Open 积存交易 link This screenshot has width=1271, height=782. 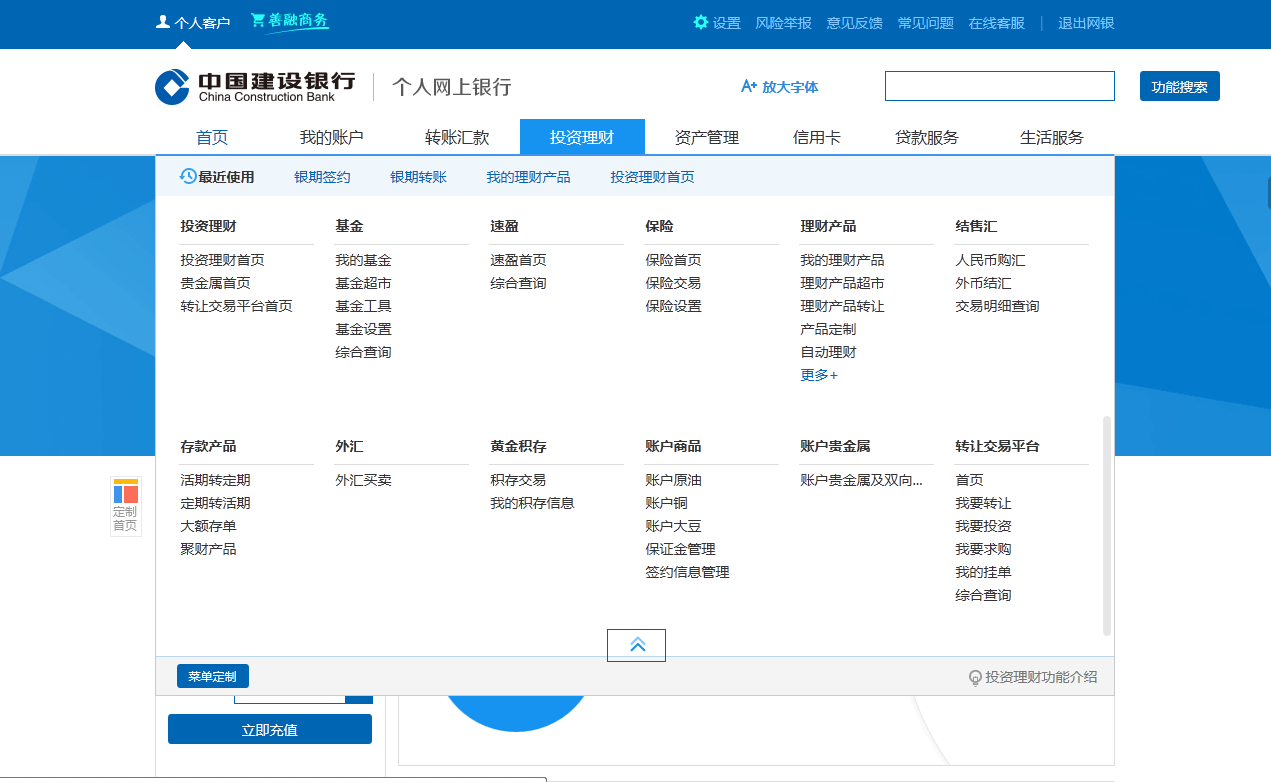[x=518, y=480]
